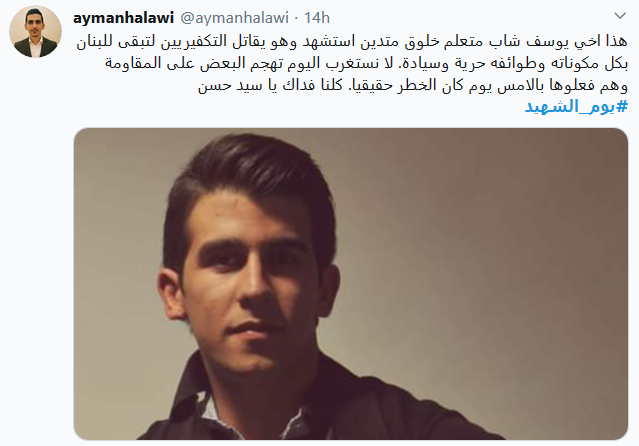Image resolution: width=639 pixels, height=446 pixels.
Task: Click the first line of tweet text
Action: click(352, 42)
